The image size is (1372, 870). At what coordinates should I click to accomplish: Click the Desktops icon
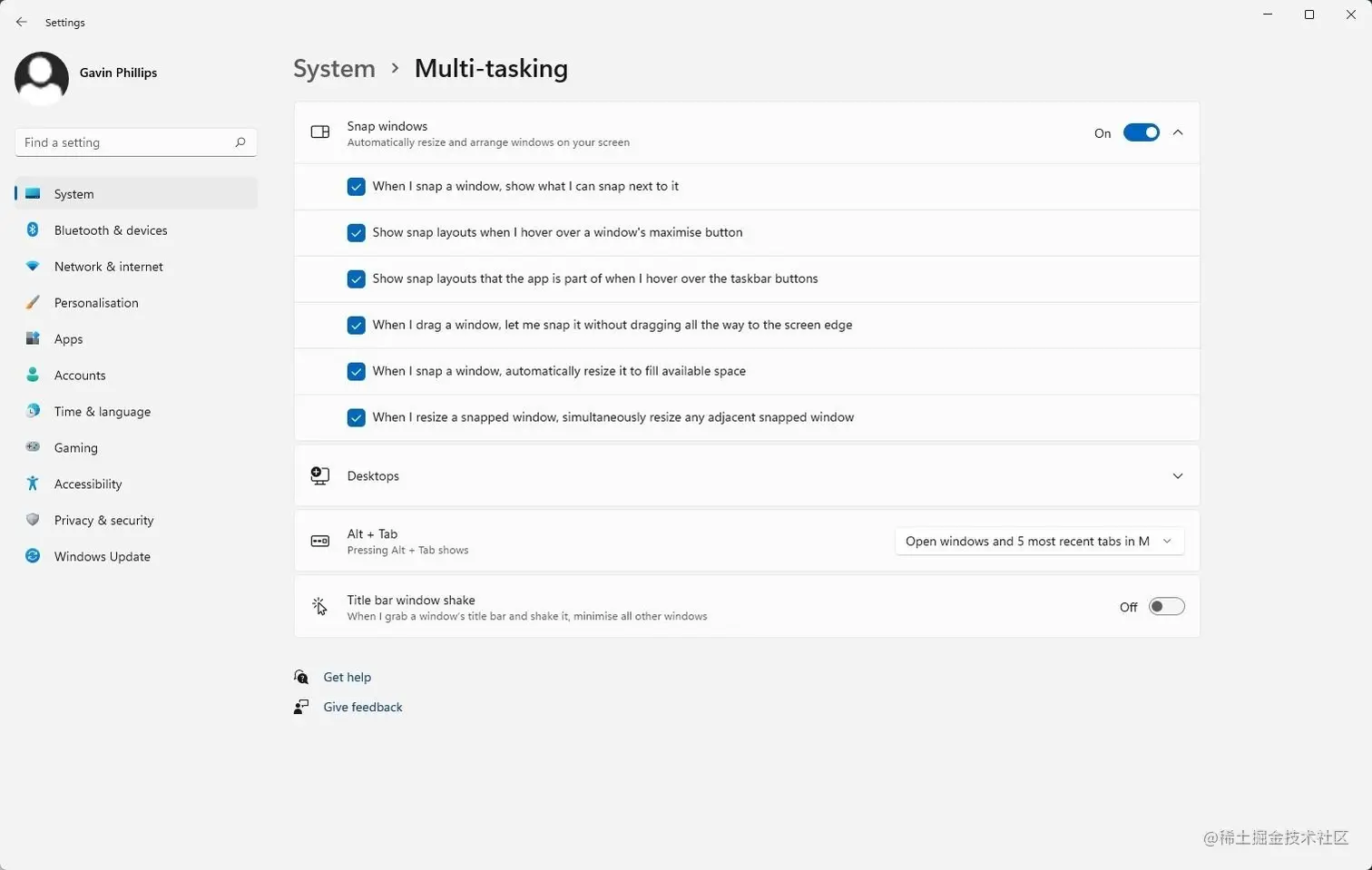pos(320,476)
